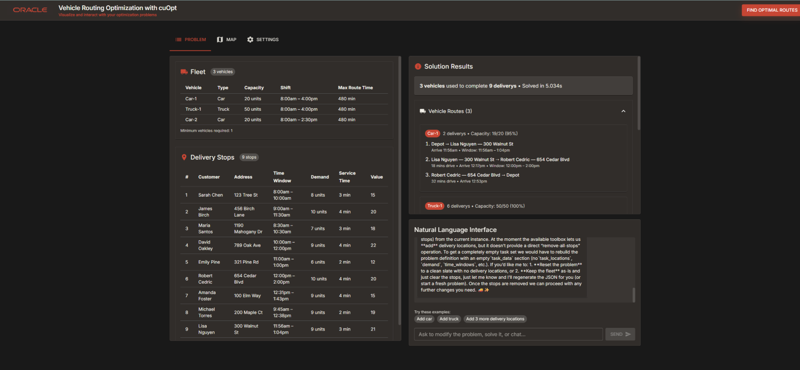Choose the 'Add car' example chip

point(424,319)
